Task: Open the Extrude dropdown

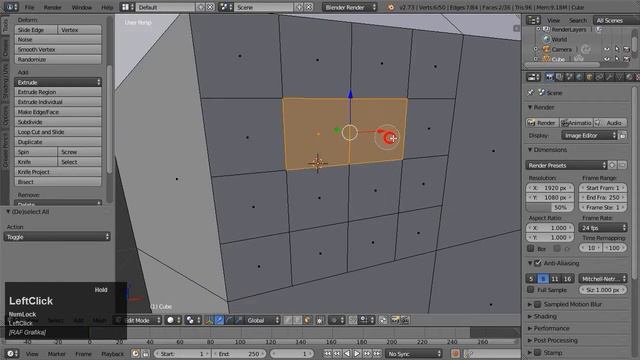Action: [58, 82]
